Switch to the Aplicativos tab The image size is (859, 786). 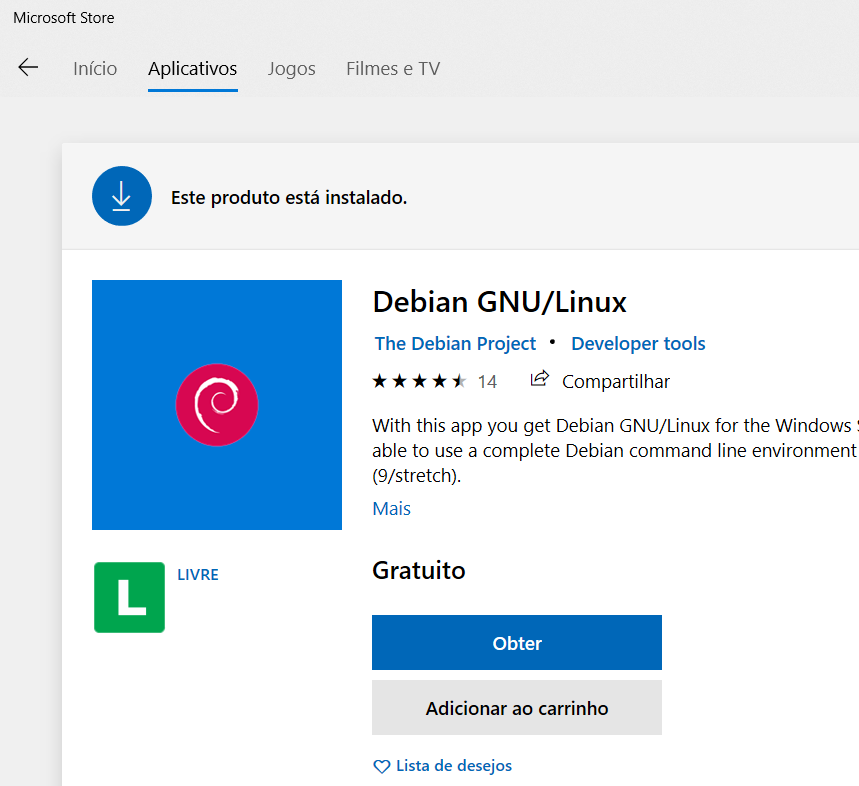point(192,68)
